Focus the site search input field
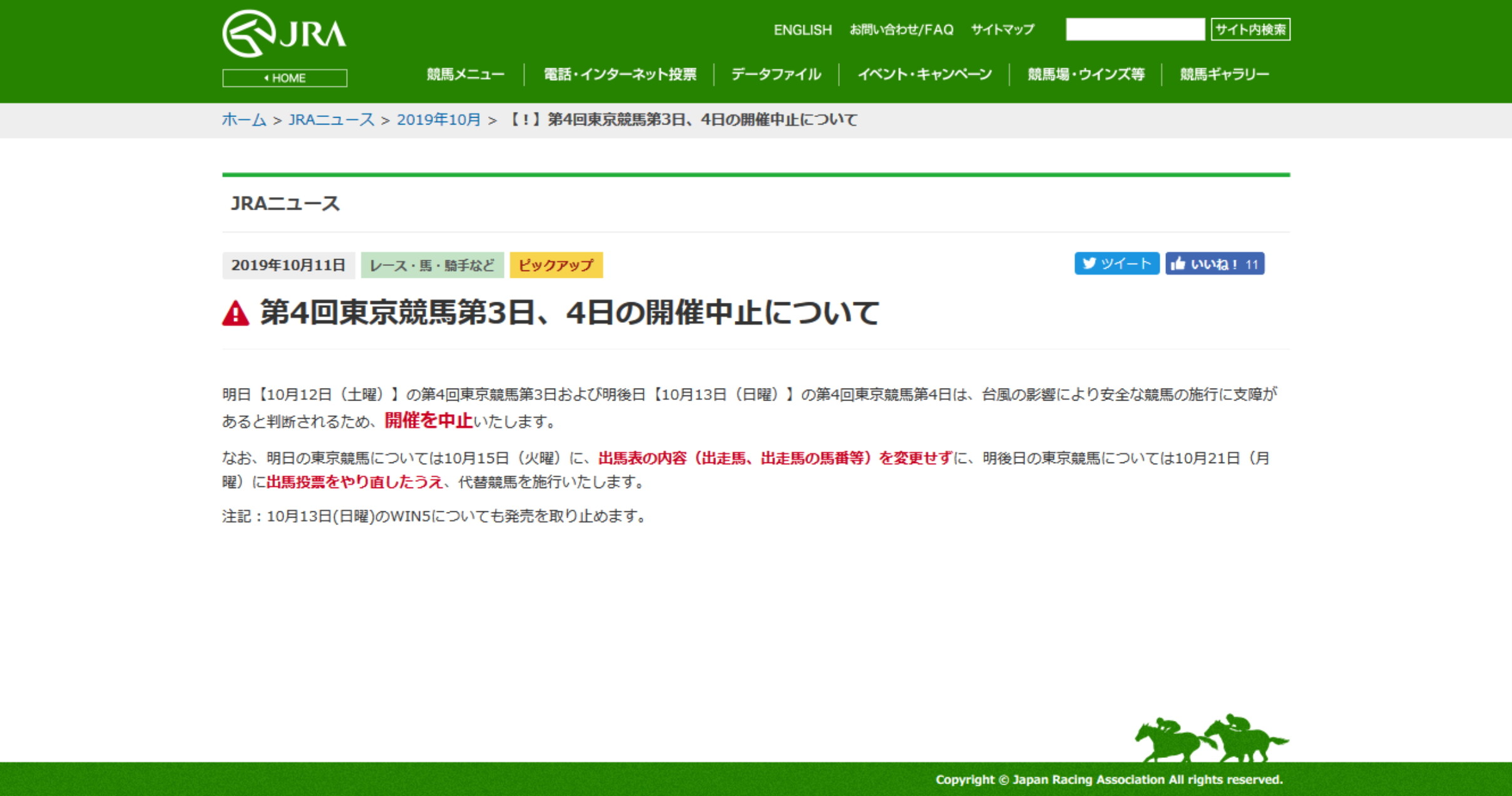The width and height of the screenshot is (1512, 796). point(1135,29)
